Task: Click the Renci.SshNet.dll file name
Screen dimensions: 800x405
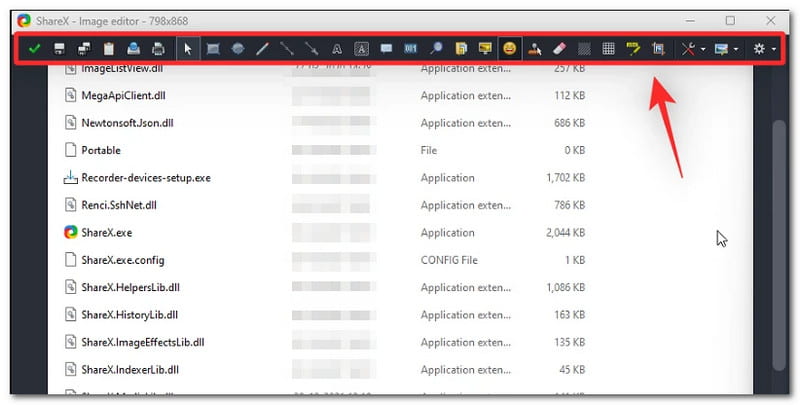Action: coord(119,205)
